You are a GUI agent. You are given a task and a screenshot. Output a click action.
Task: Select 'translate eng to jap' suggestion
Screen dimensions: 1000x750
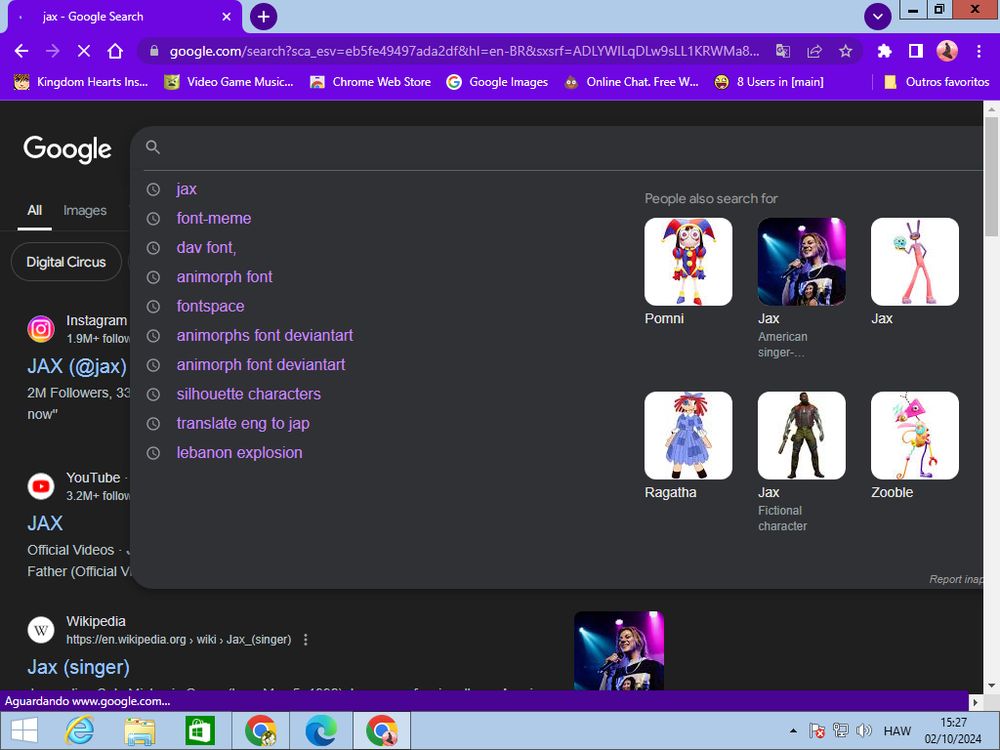click(243, 423)
